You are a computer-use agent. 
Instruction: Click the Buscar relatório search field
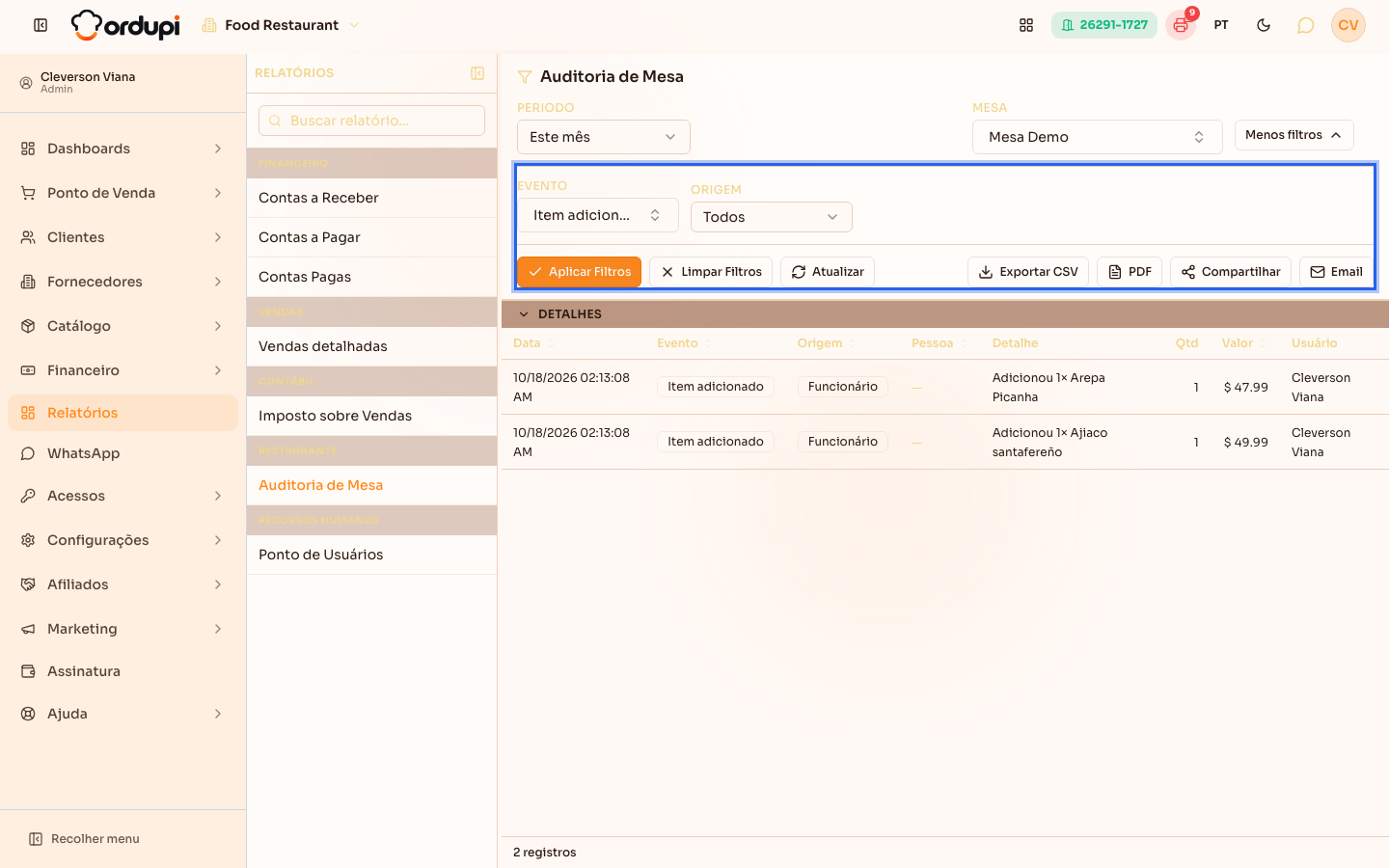coord(371,121)
